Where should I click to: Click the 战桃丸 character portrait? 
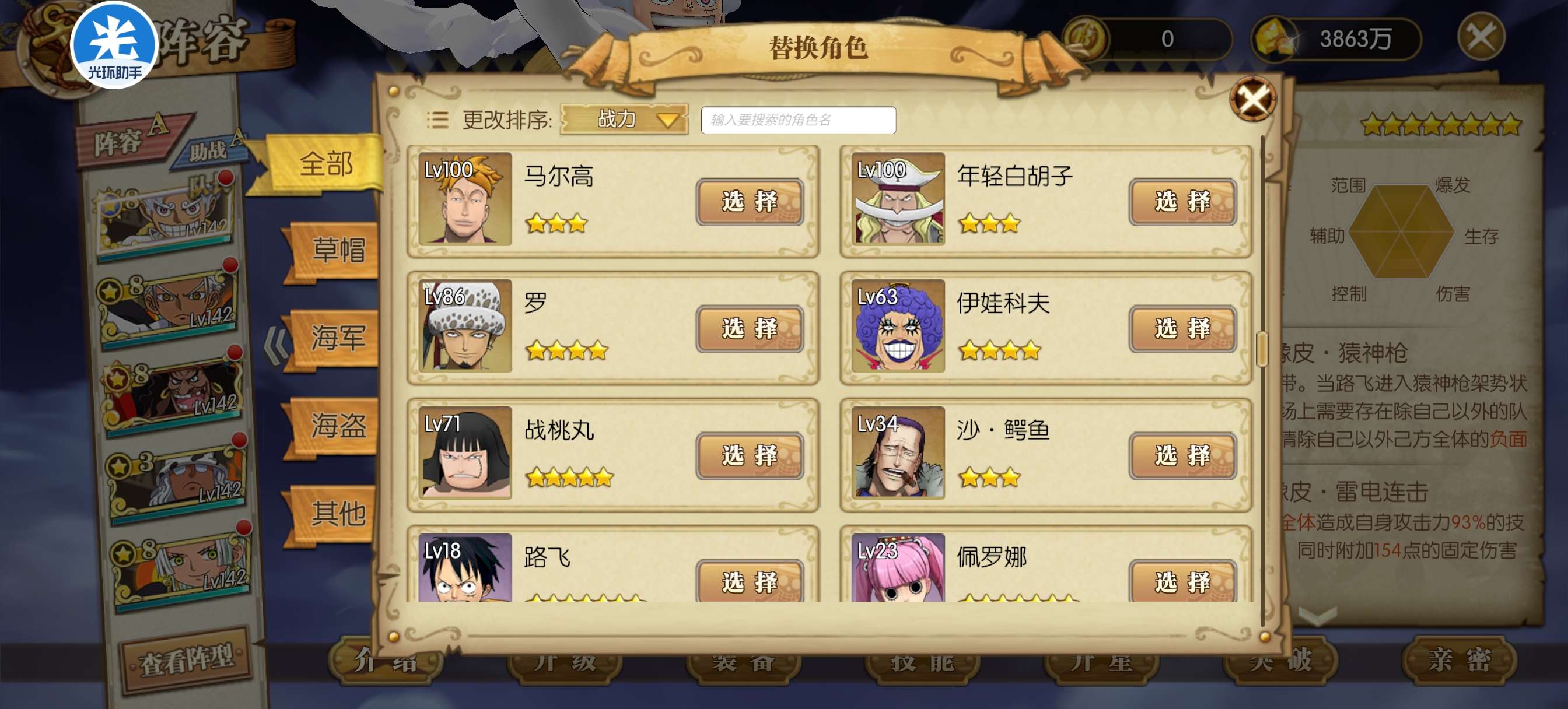pyautogui.click(x=465, y=453)
